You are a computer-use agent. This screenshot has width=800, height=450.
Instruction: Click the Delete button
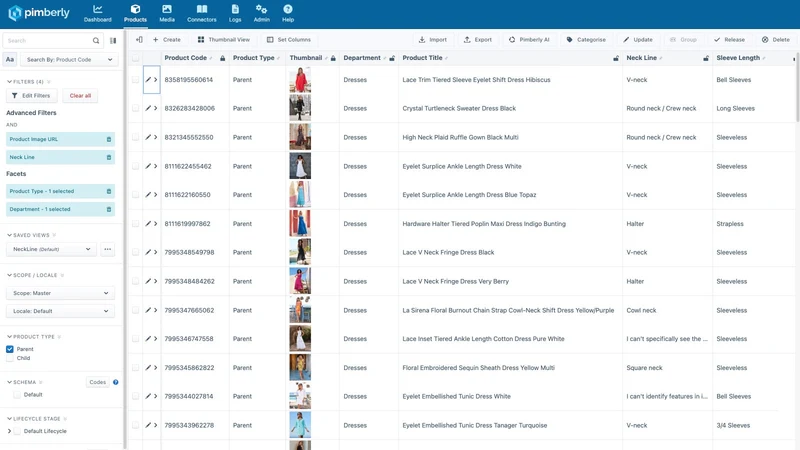pyautogui.click(x=776, y=39)
